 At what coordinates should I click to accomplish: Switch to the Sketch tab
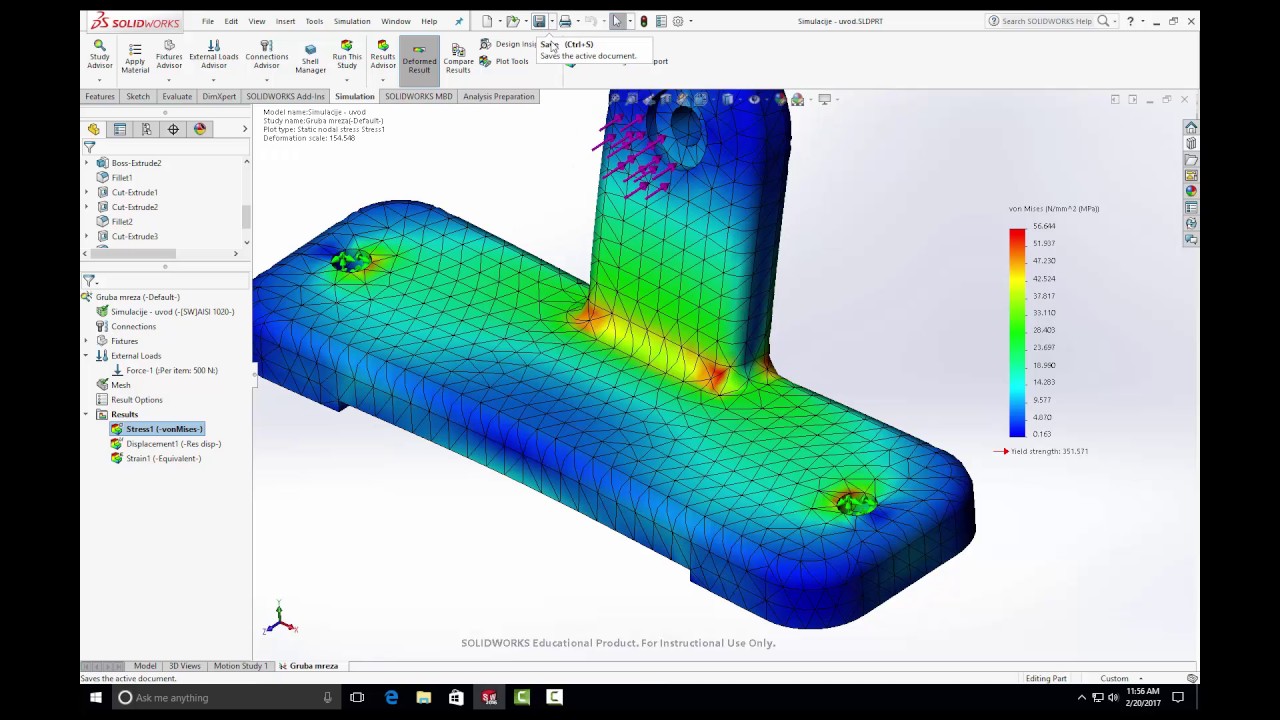[138, 96]
